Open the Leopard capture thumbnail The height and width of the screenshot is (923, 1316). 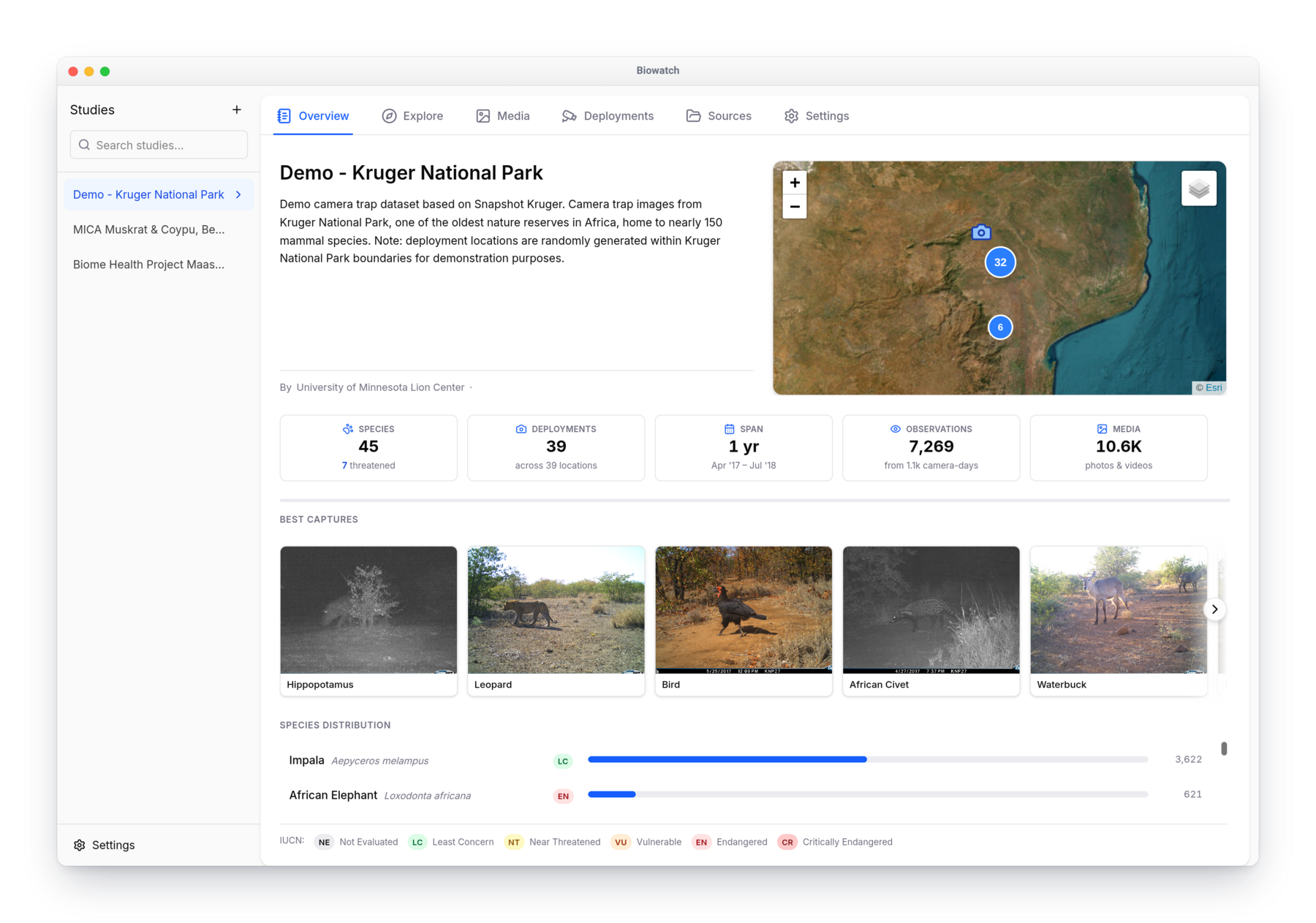(x=556, y=609)
